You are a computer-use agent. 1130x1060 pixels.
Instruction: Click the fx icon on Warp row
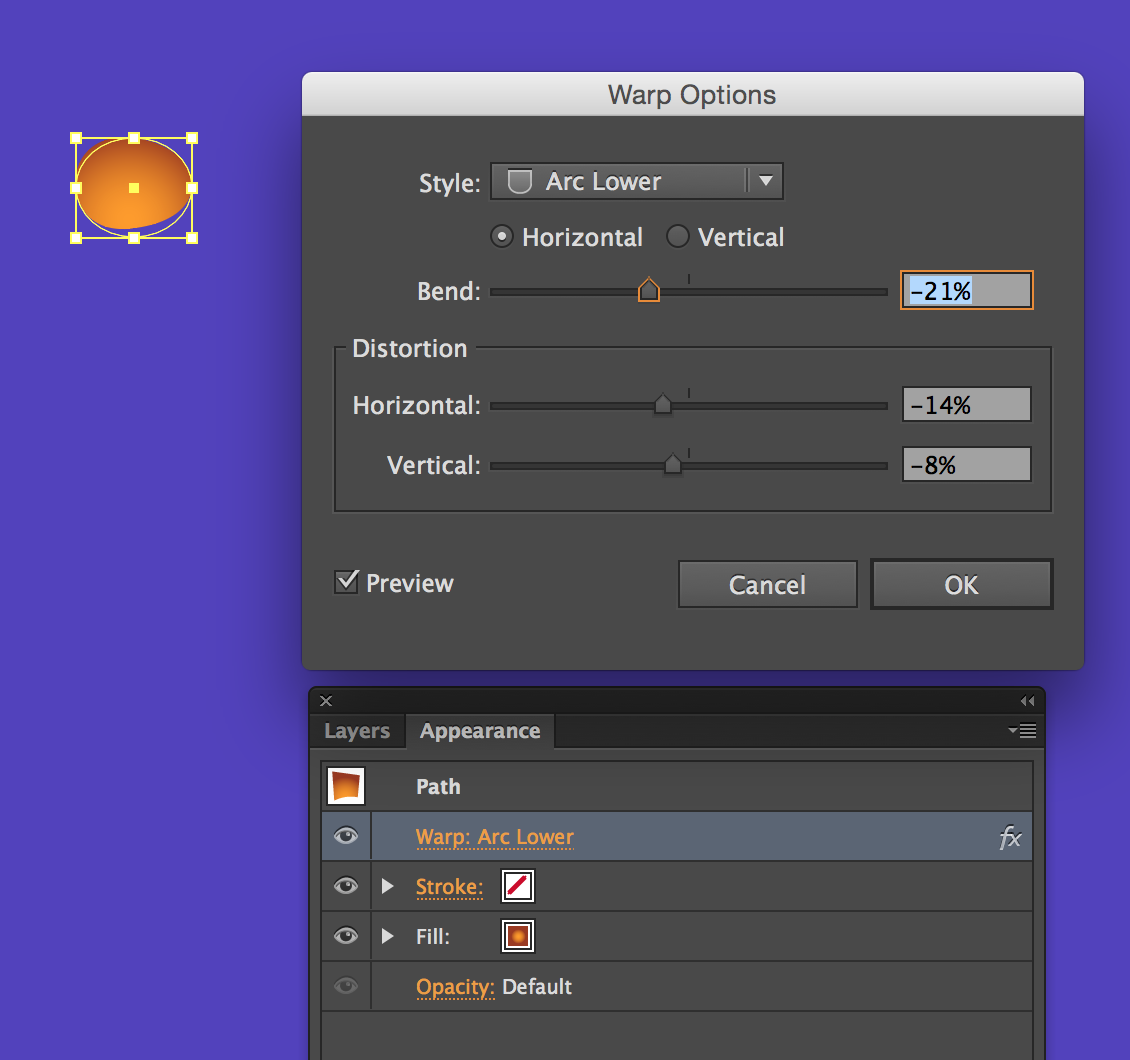tap(1010, 838)
